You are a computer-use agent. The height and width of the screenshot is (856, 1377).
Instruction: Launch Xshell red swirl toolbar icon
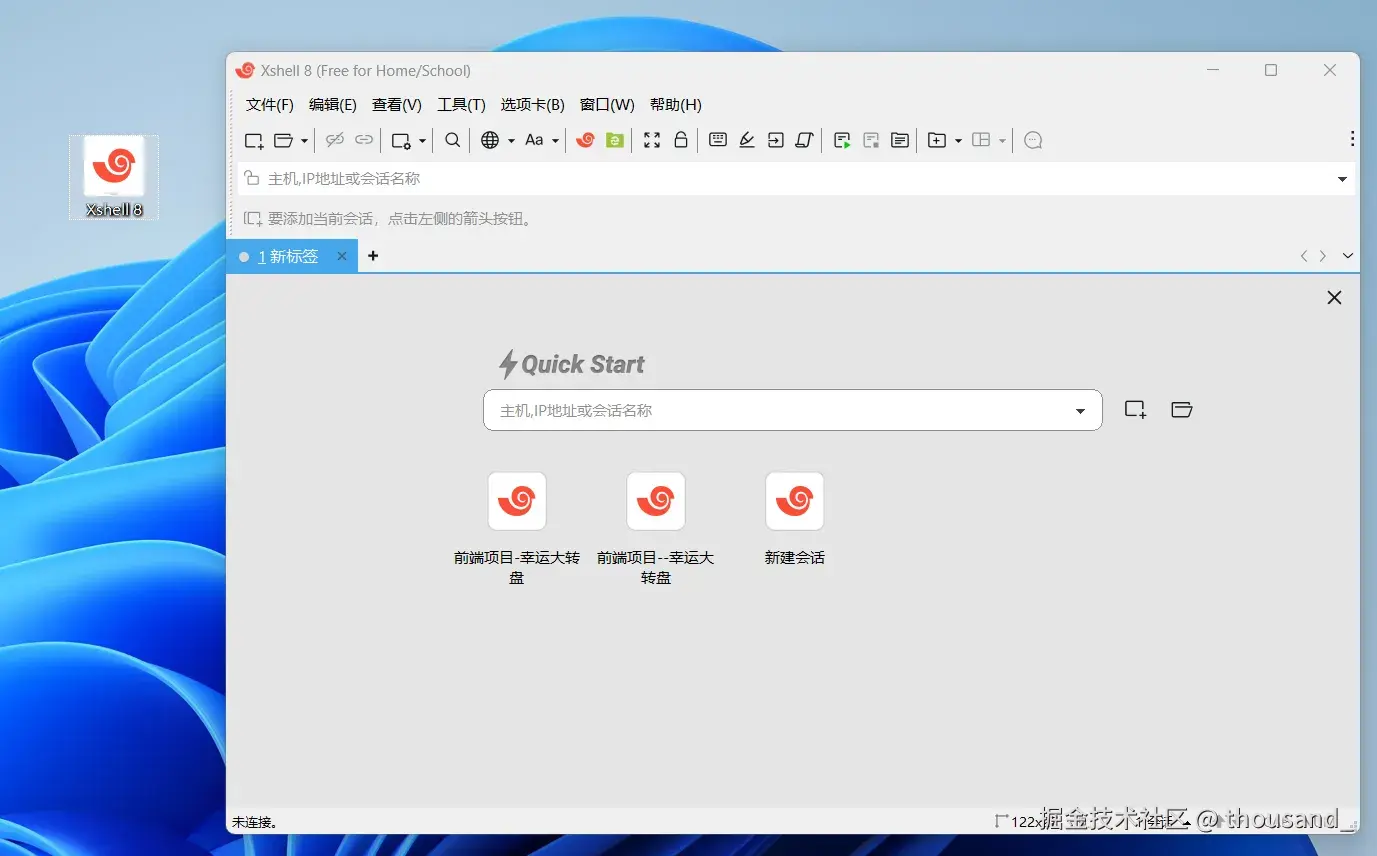click(x=585, y=141)
